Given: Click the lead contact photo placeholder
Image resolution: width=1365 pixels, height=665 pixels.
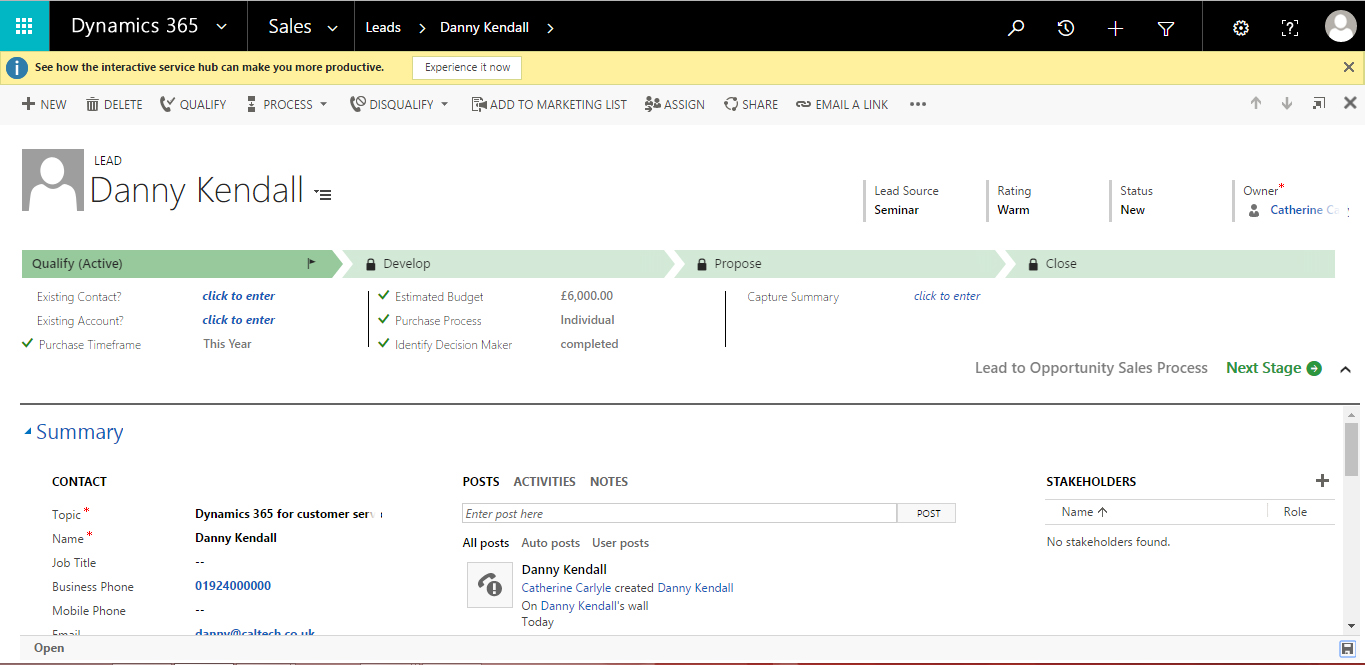Looking at the screenshot, I should click(x=52, y=180).
